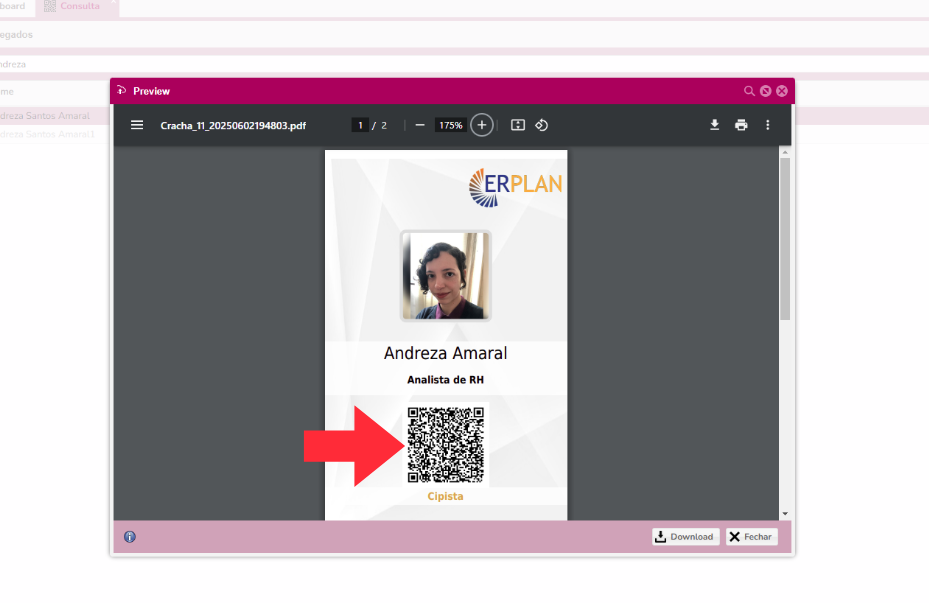
Task: Click the 175% zoom level field
Action: click(x=450, y=125)
